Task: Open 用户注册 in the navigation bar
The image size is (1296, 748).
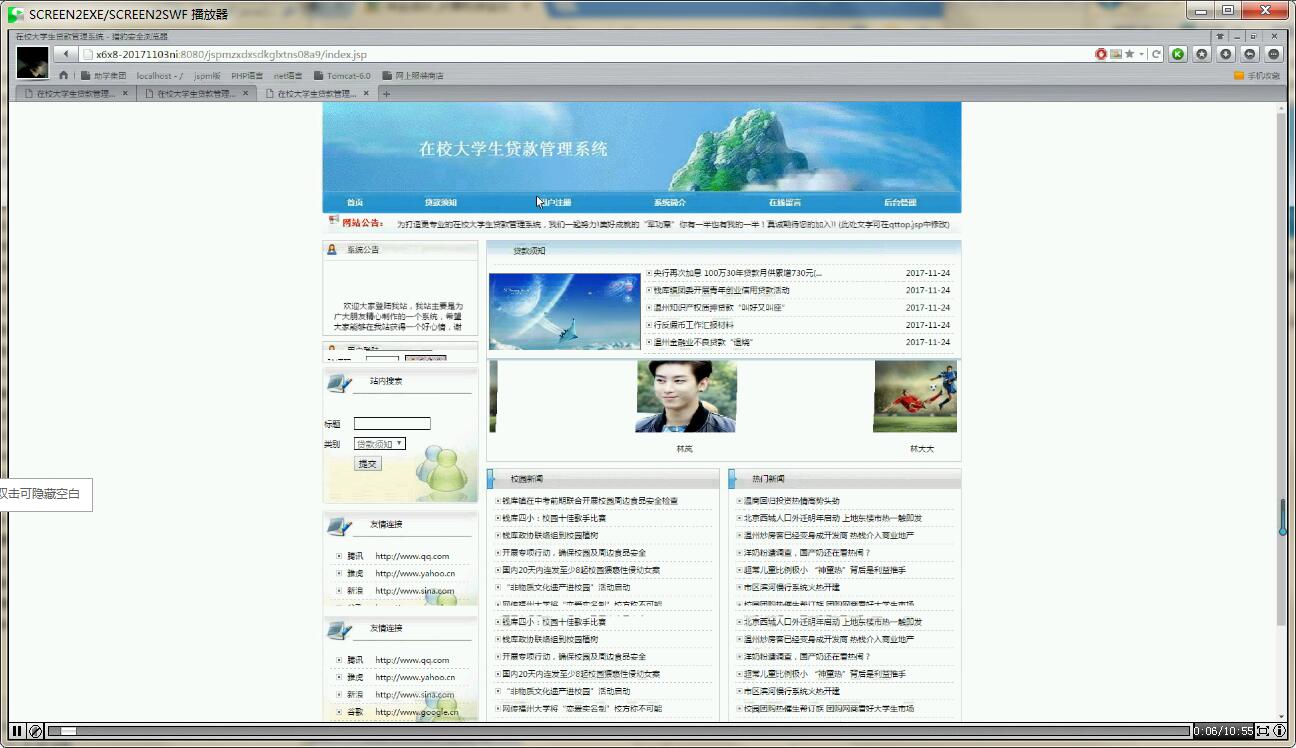Action: 555,202
